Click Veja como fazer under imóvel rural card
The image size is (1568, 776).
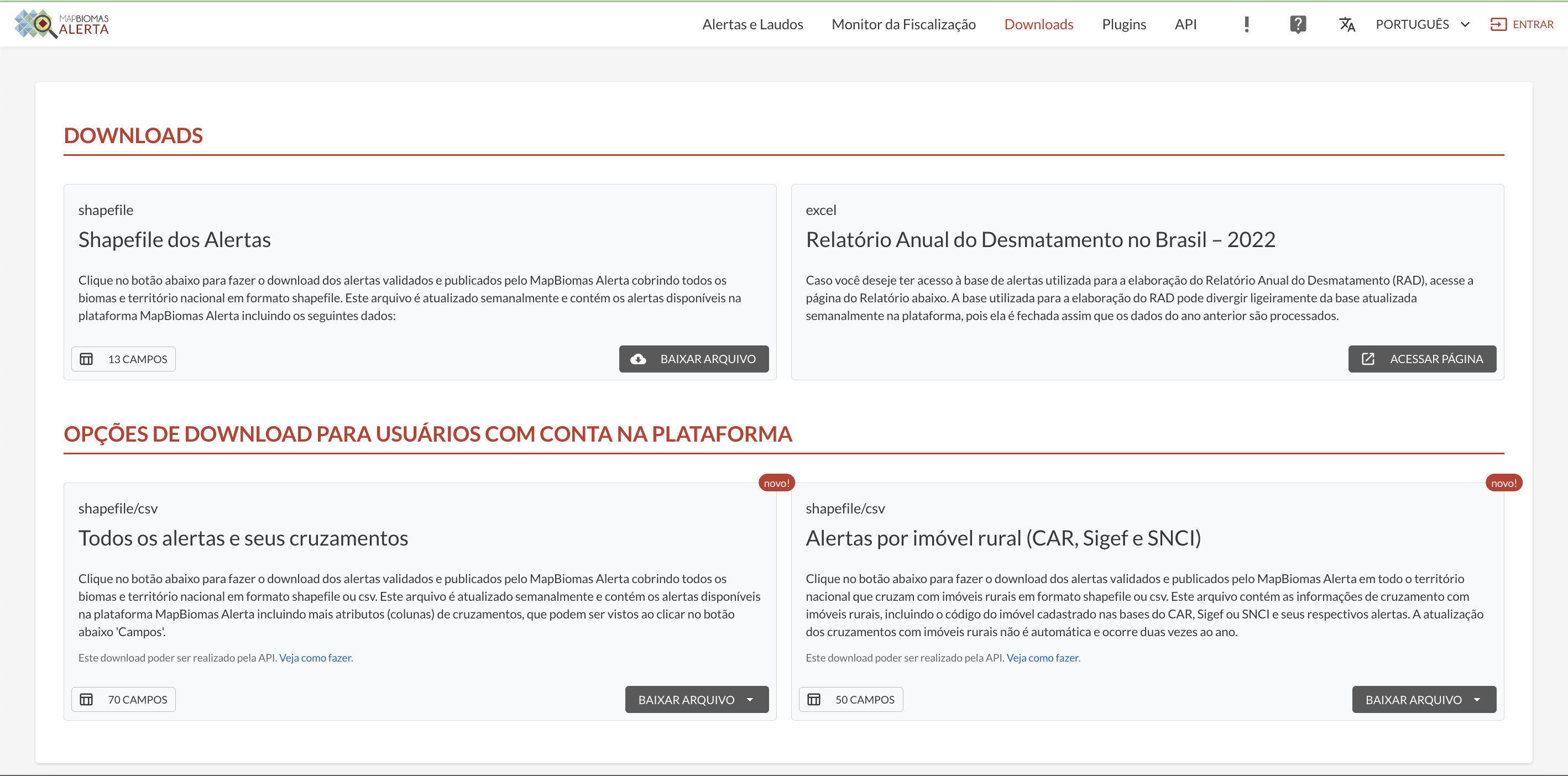point(1043,658)
